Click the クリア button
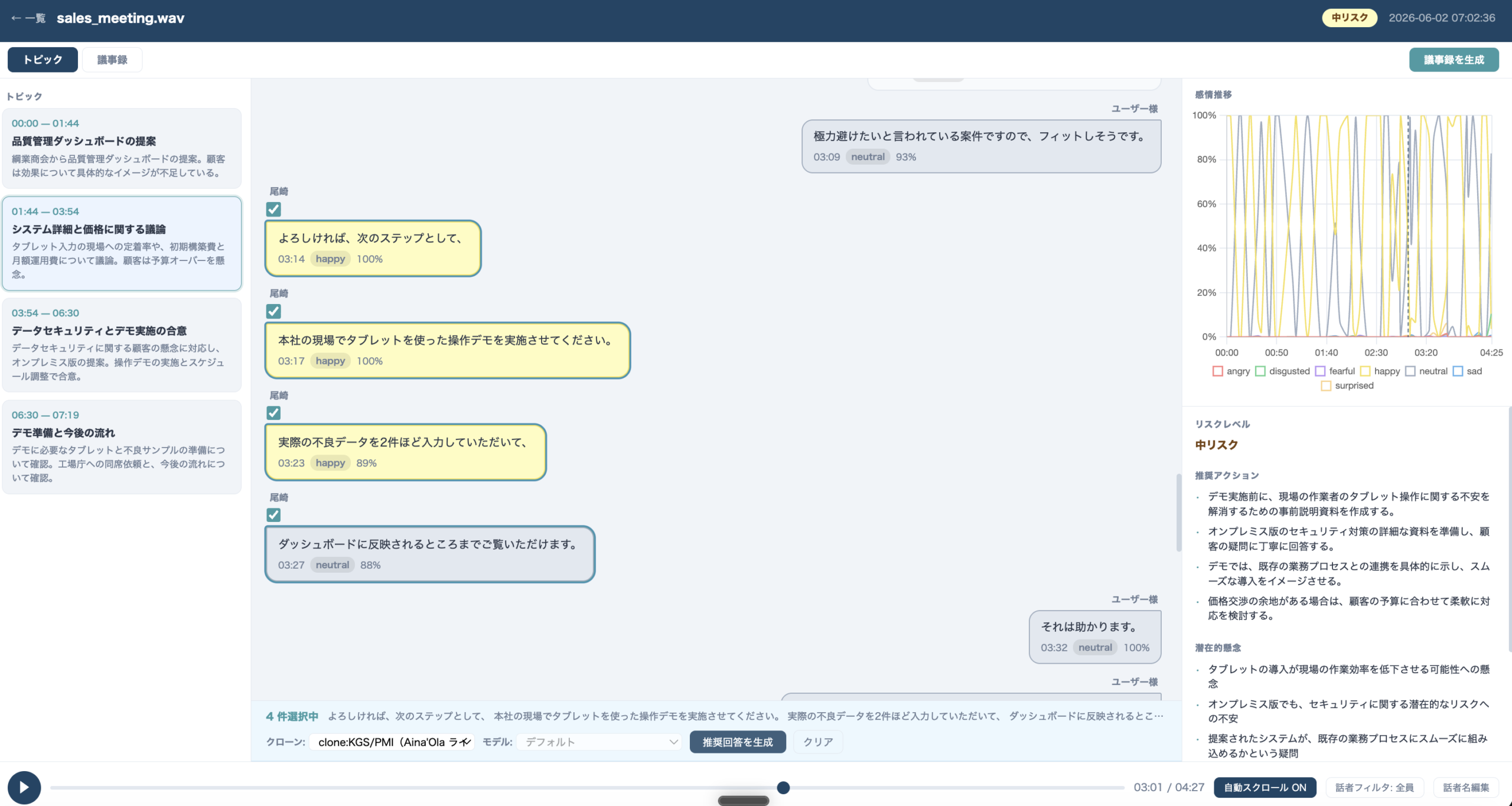This screenshot has height=806, width=1512. click(818, 742)
